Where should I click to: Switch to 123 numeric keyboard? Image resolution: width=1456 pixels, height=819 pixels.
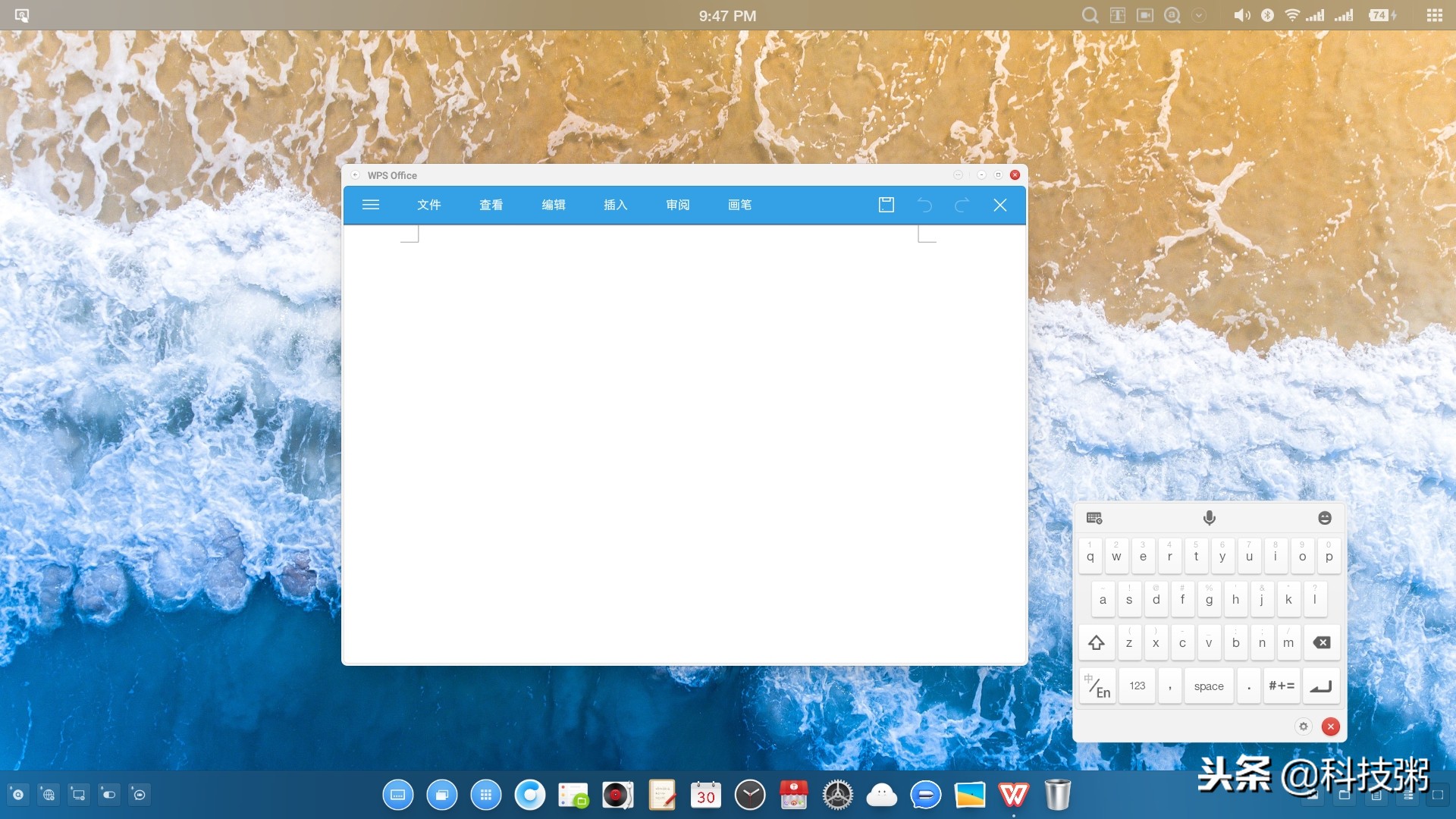coord(1137,686)
